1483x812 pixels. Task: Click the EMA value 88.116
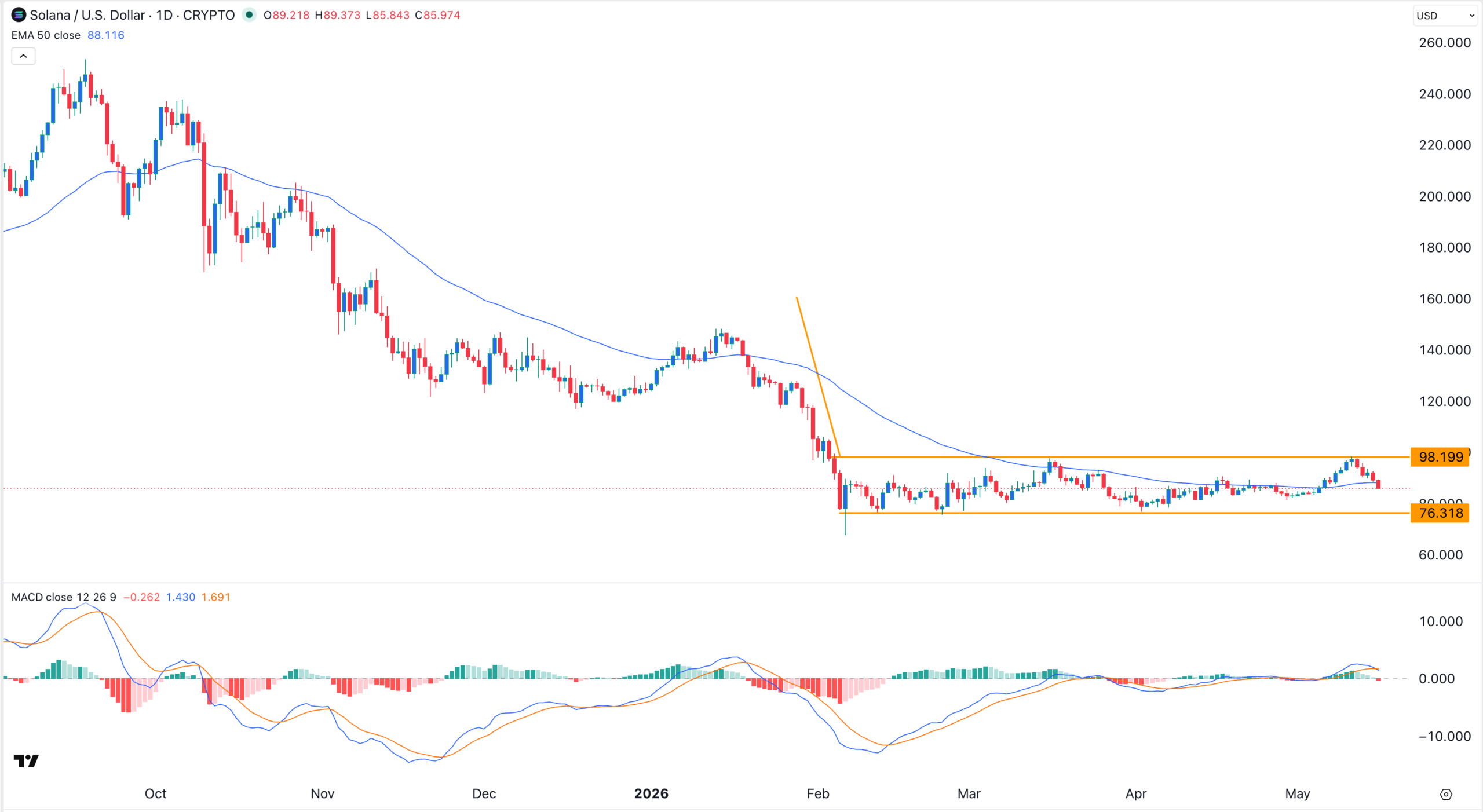[x=106, y=35]
